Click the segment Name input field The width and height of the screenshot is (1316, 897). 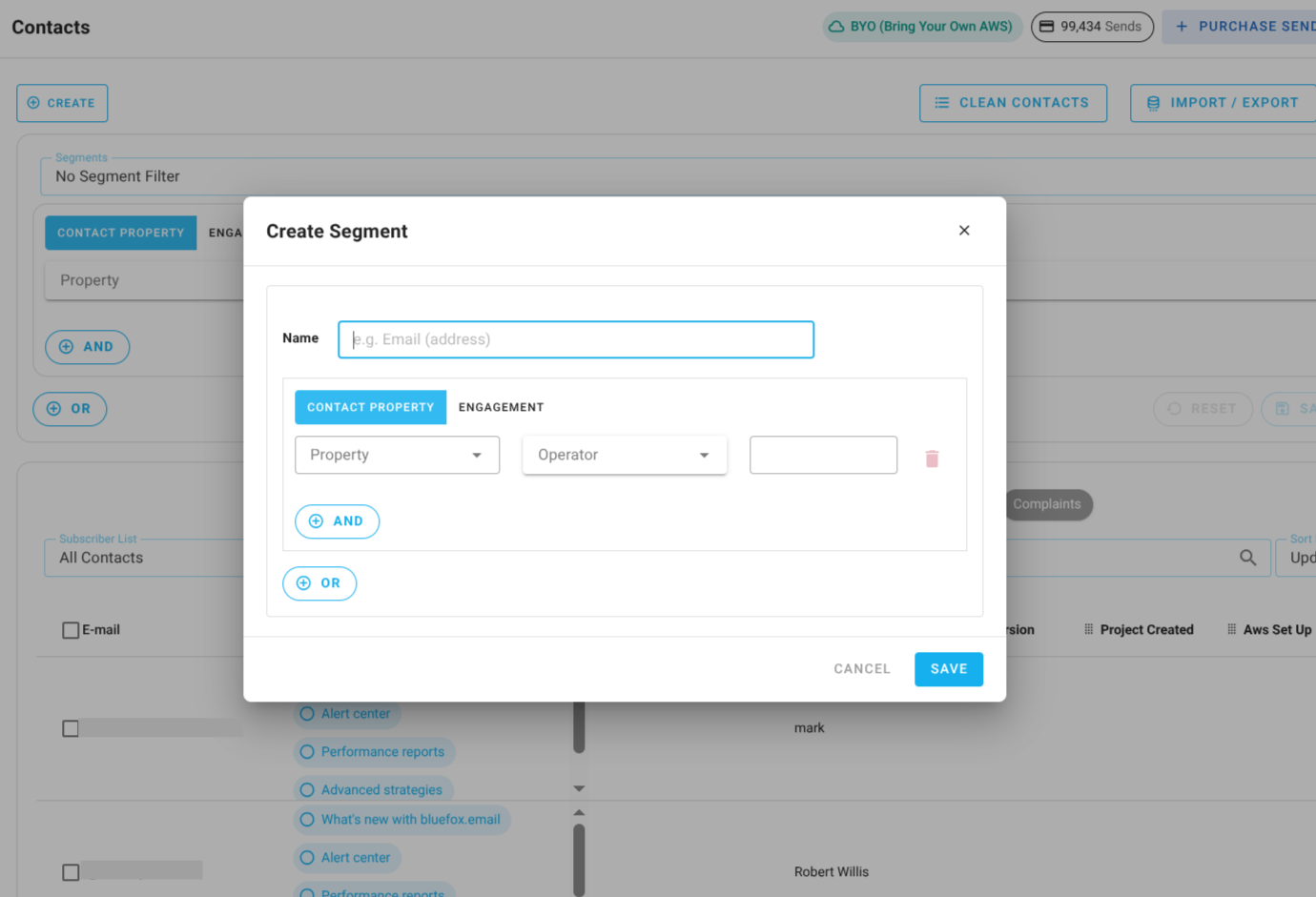coord(576,339)
